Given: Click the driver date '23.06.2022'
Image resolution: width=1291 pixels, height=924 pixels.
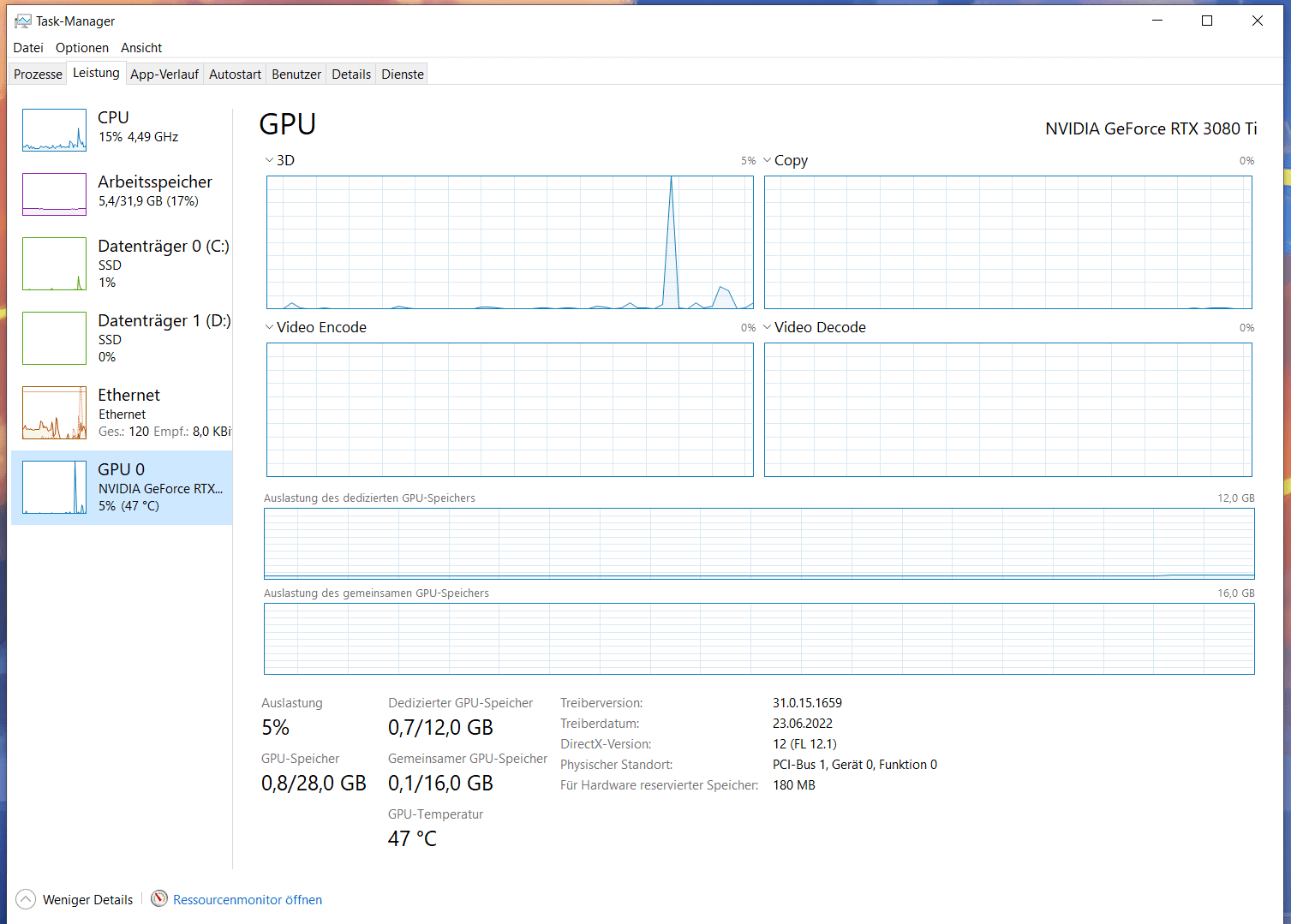Looking at the screenshot, I should 803,724.
